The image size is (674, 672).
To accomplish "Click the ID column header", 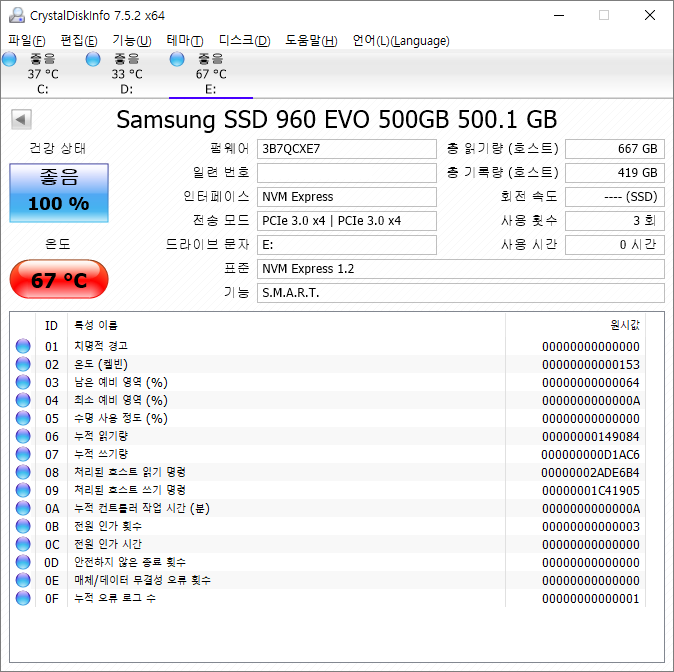I will pyautogui.click(x=51, y=325).
